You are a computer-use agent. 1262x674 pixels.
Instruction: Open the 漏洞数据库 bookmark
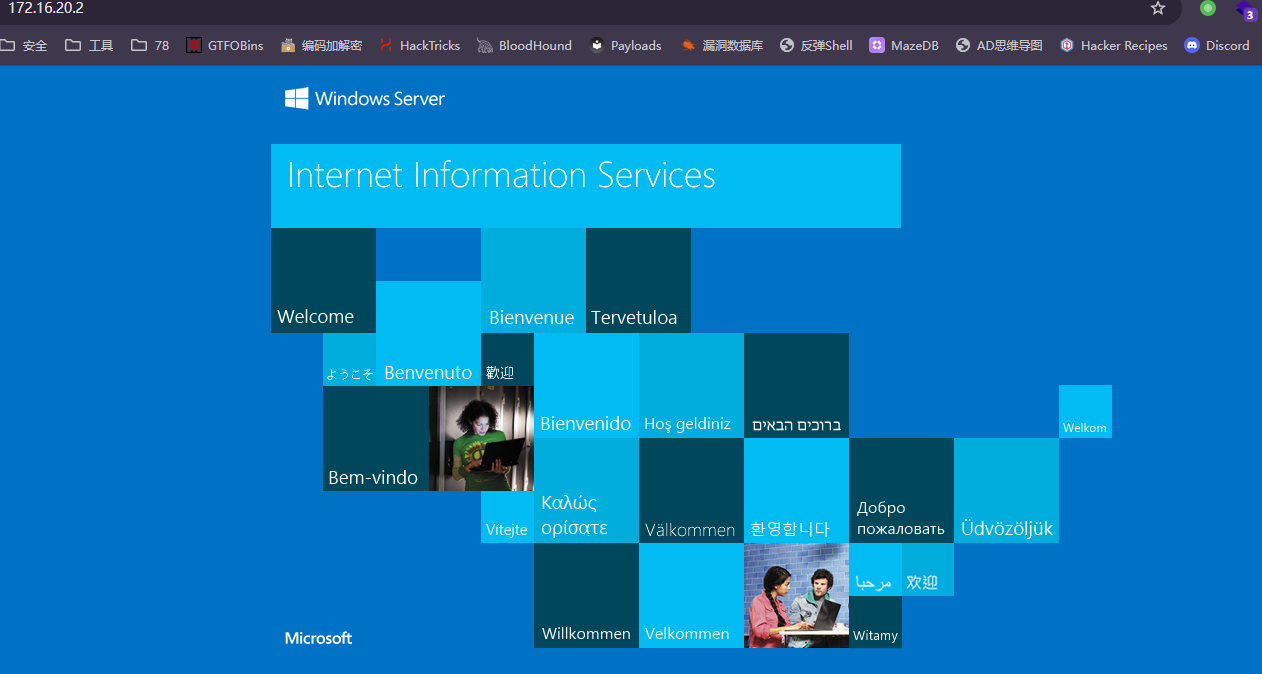(722, 45)
